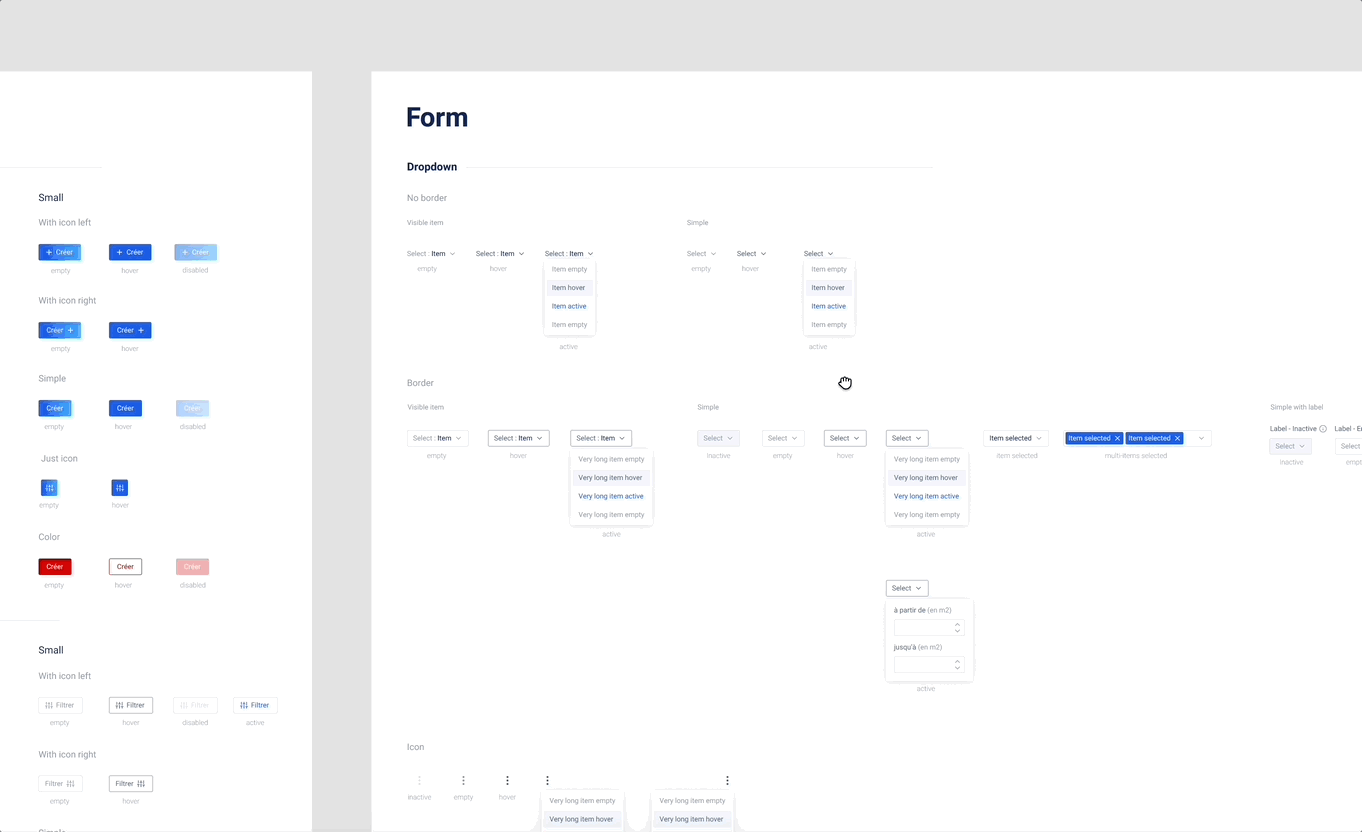This screenshot has height=832, width=1362.
Task: Click the kebab icon labeled empty
Action: pyautogui.click(x=463, y=781)
